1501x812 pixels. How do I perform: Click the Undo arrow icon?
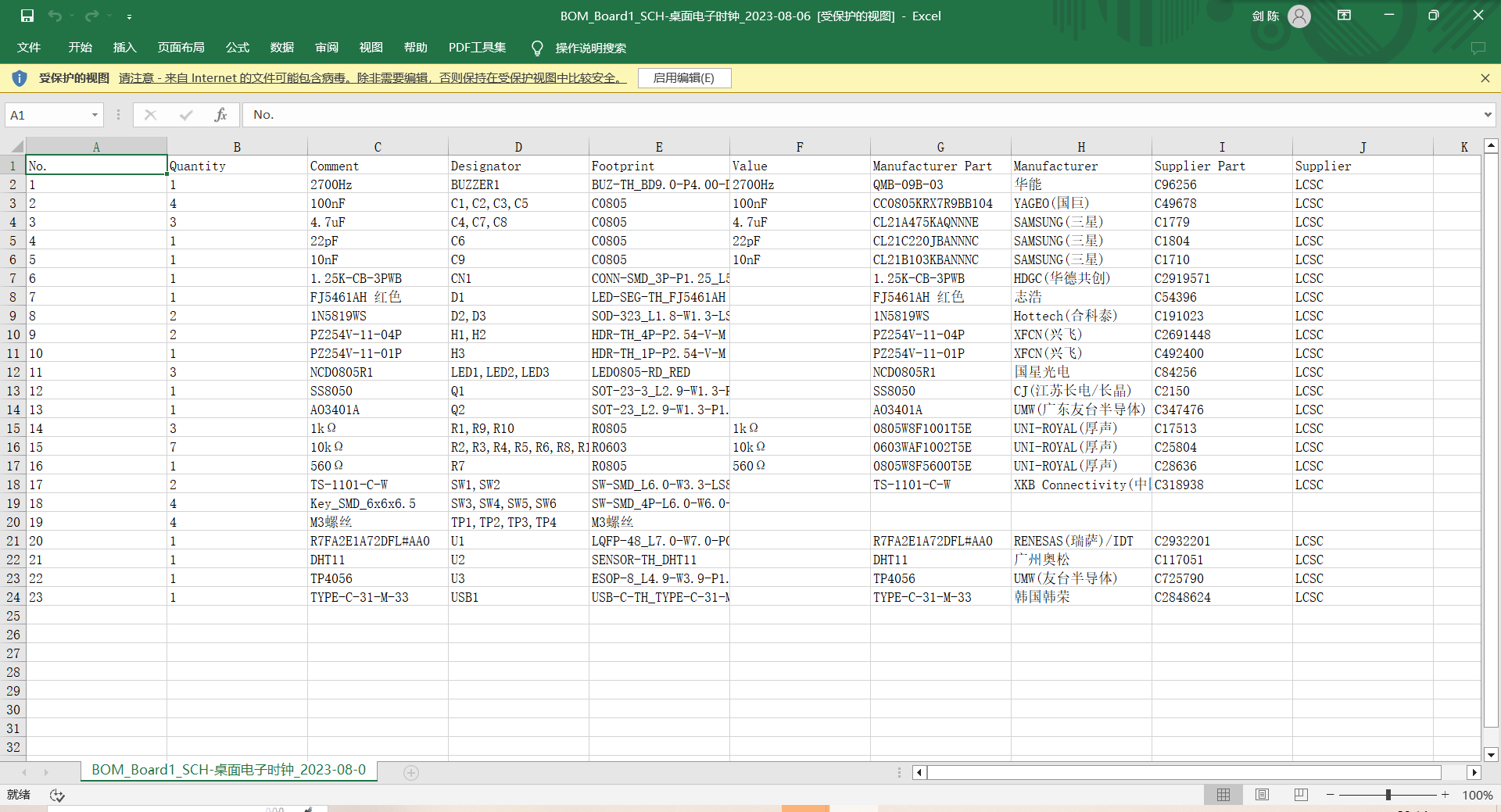click(54, 16)
